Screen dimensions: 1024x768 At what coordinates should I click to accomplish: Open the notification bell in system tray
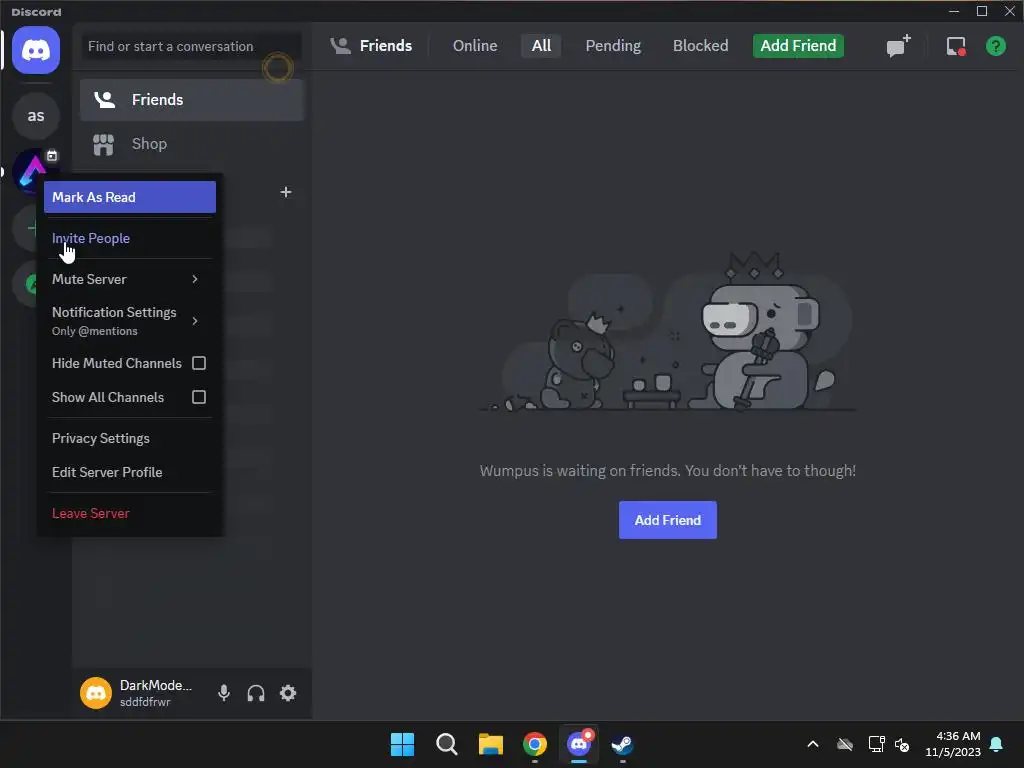[997, 744]
